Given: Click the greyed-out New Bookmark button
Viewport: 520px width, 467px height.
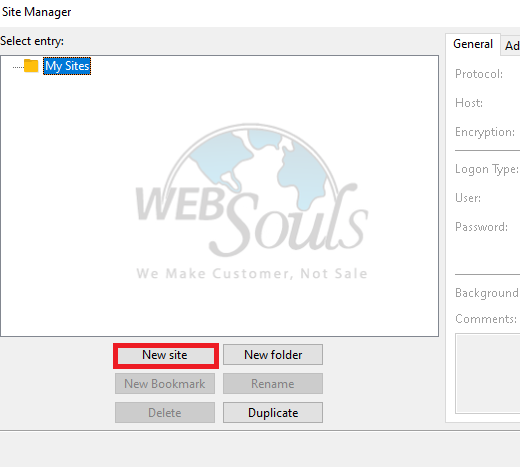Looking at the screenshot, I should click(x=165, y=384).
